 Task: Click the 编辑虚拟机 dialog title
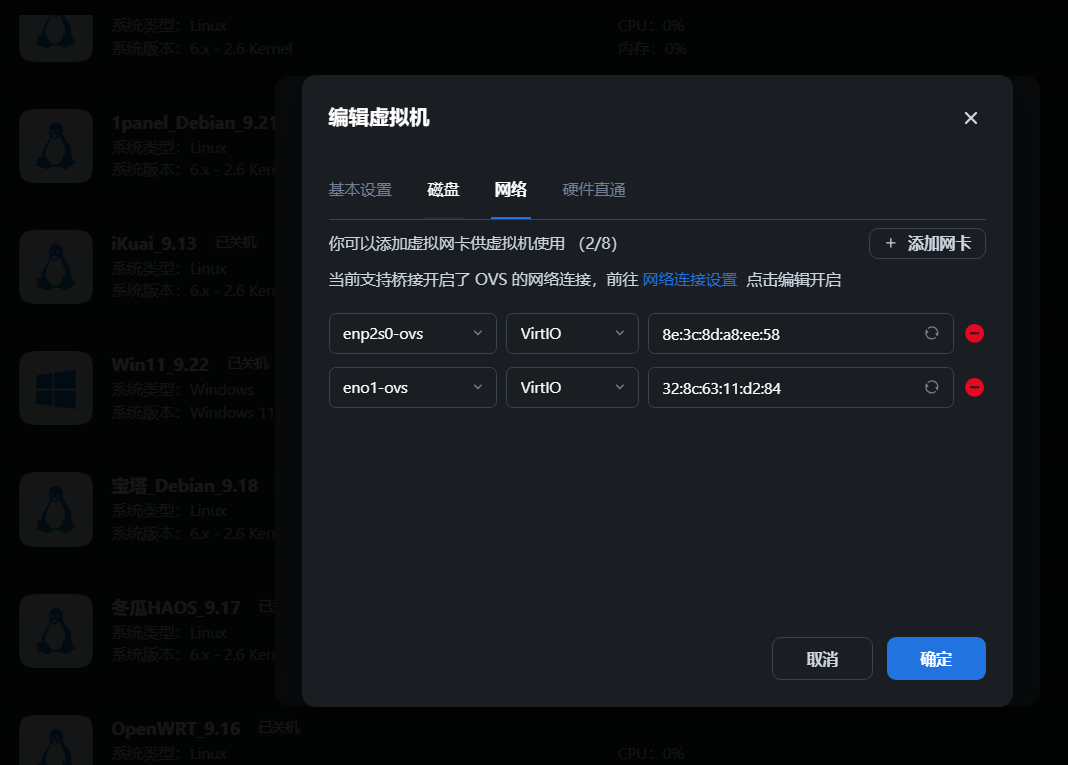tap(379, 117)
